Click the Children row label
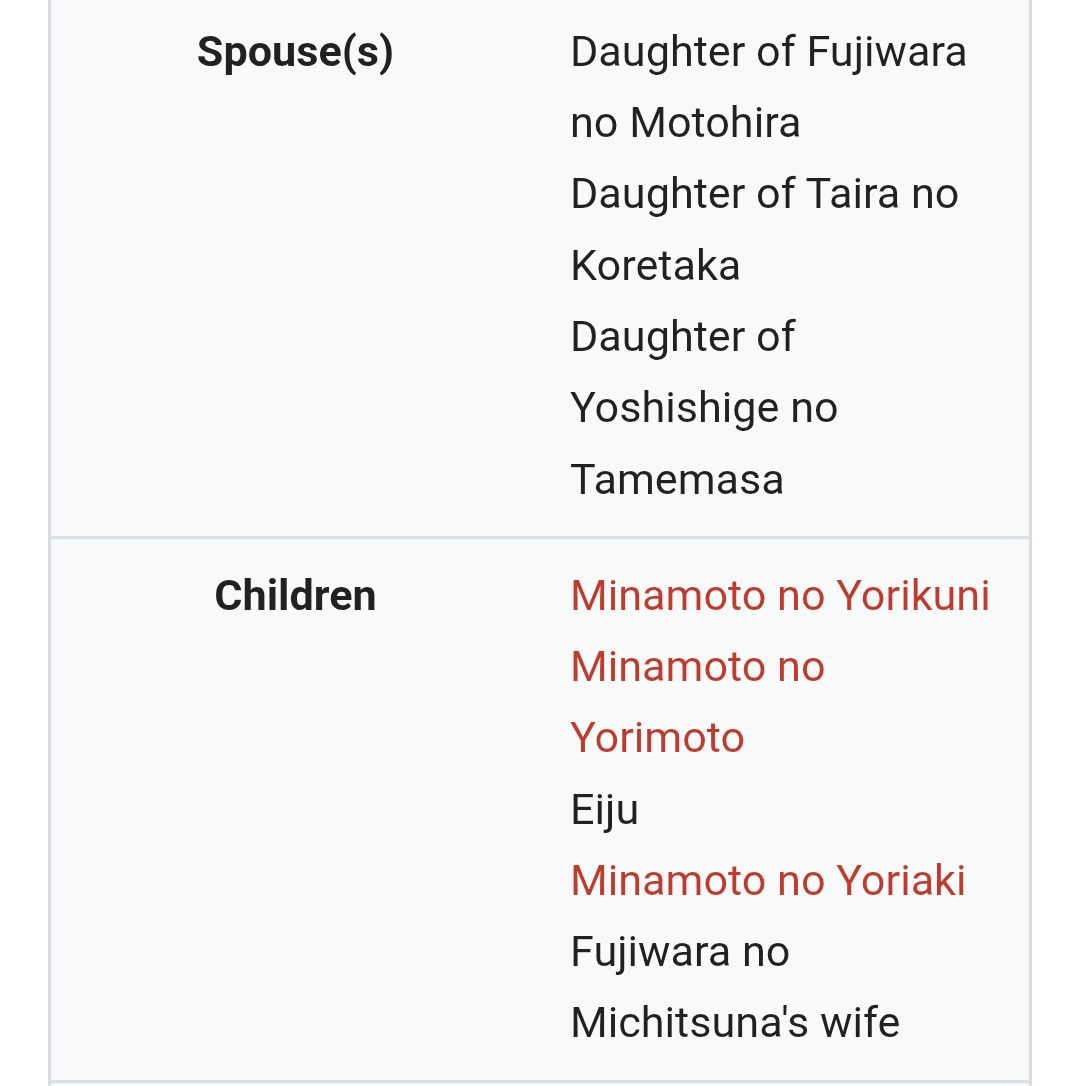This screenshot has width=1080, height=1086. (x=295, y=596)
